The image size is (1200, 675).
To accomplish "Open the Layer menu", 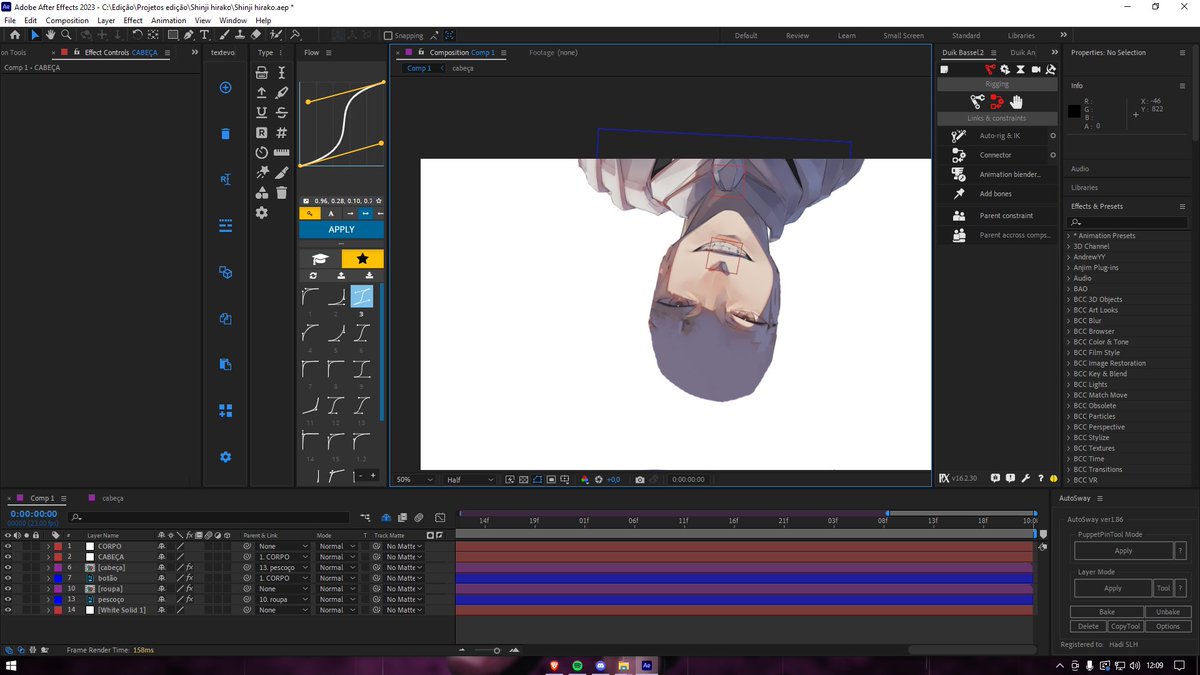I will [106, 20].
